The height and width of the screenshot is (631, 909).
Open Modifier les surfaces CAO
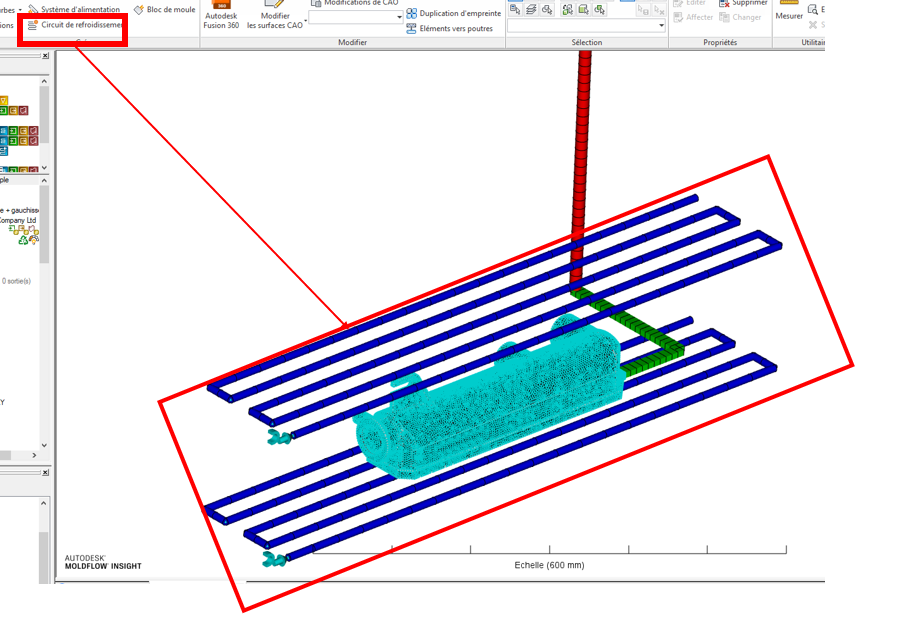coord(275,14)
